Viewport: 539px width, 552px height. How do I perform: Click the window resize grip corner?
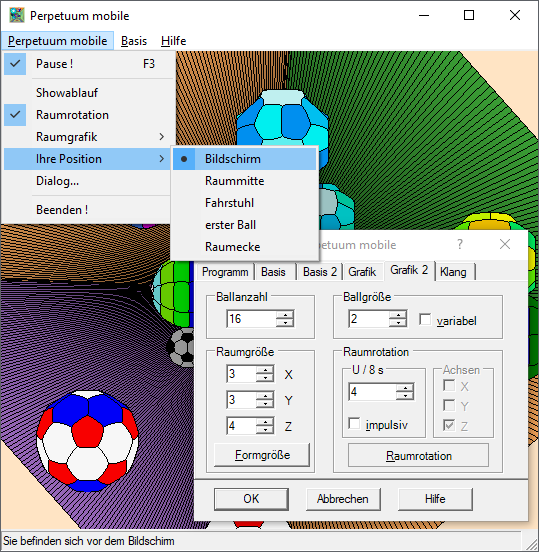tap(531, 544)
